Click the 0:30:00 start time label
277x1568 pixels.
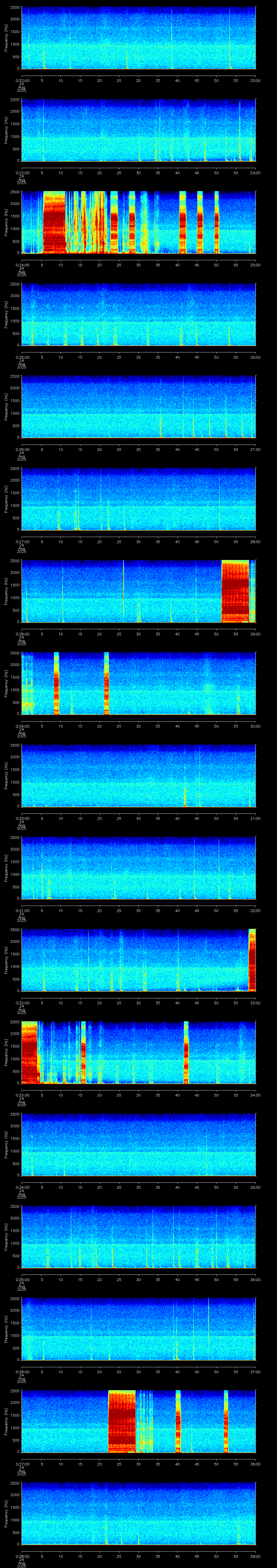[x=22, y=818]
